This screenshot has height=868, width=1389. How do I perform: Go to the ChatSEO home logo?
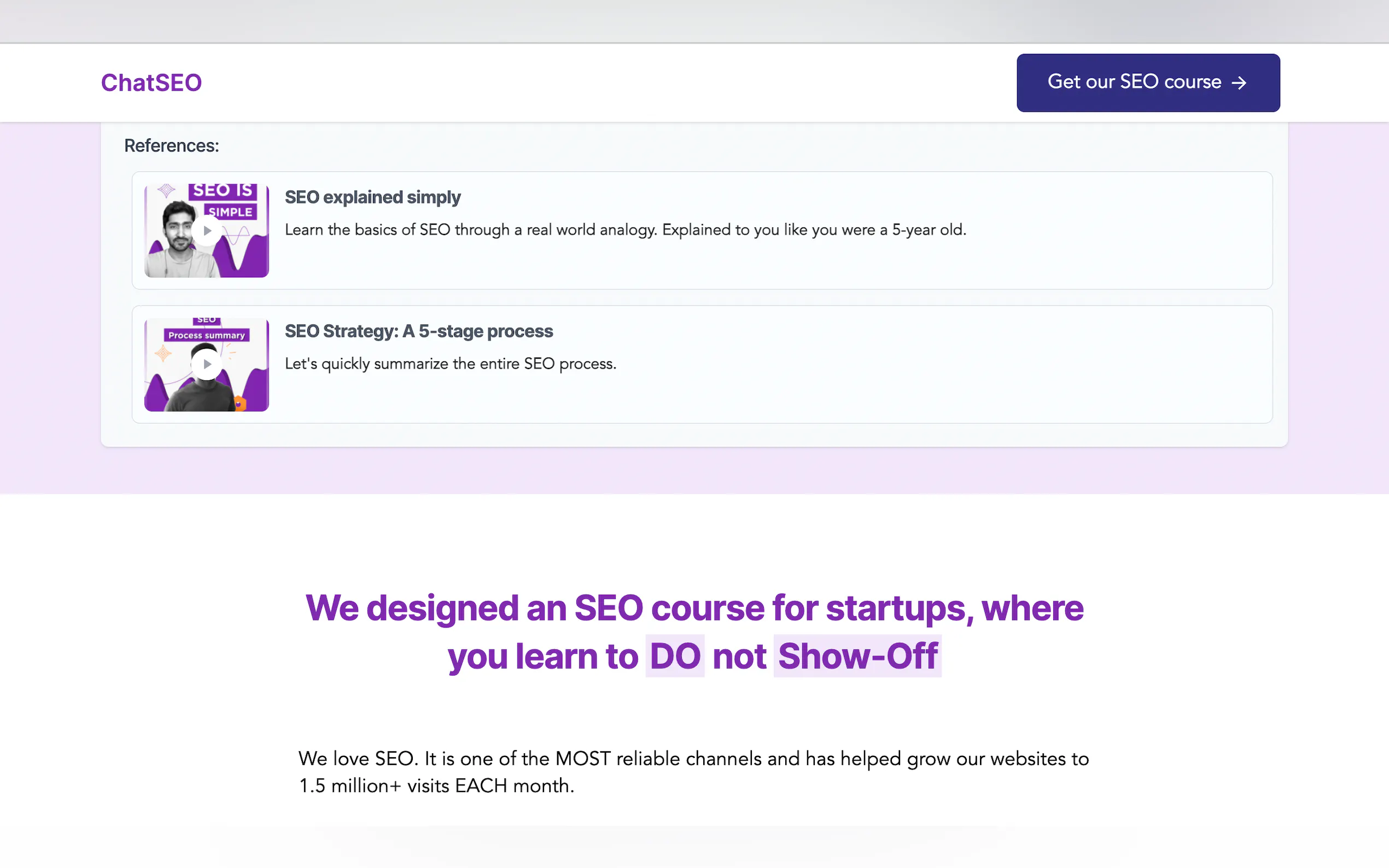click(151, 83)
